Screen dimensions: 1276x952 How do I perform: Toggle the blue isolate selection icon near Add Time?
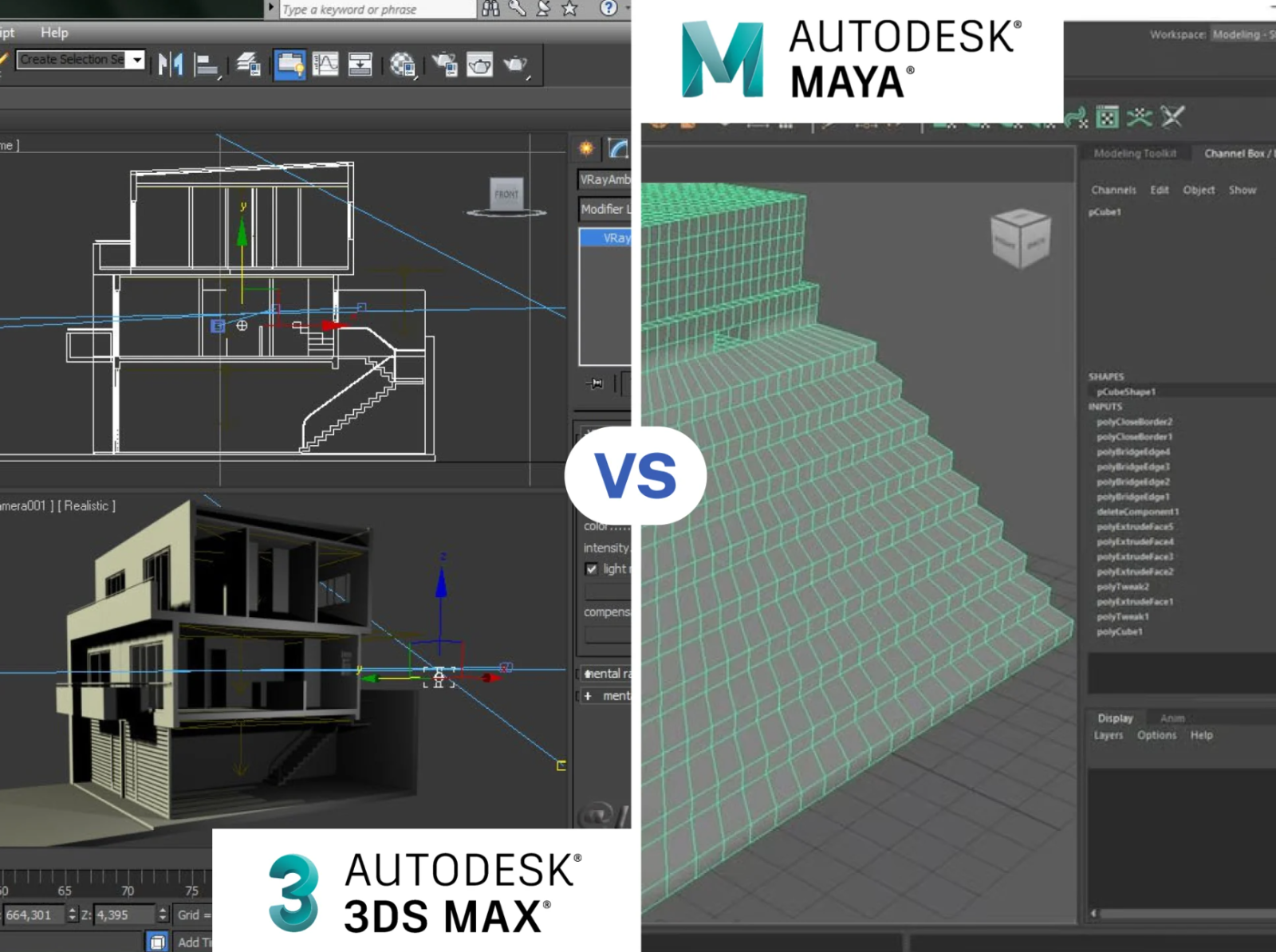[x=158, y=942]
